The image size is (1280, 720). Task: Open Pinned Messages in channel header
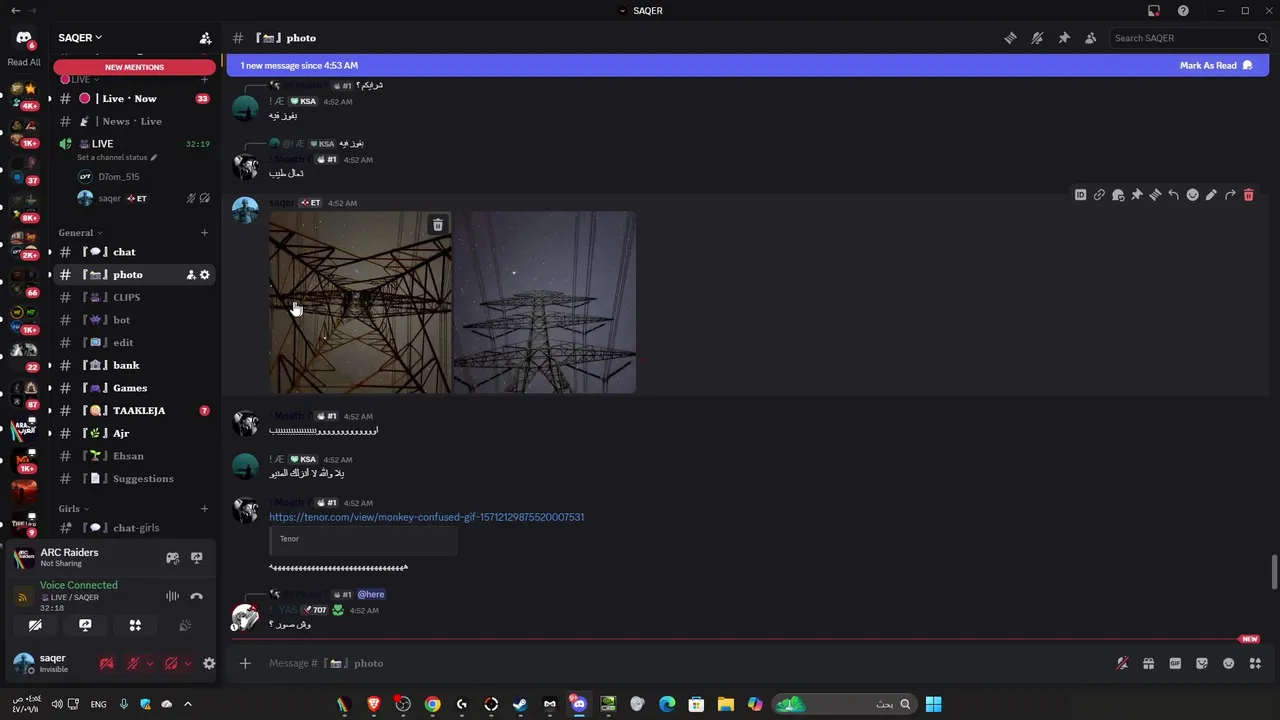coord(1064,38)
